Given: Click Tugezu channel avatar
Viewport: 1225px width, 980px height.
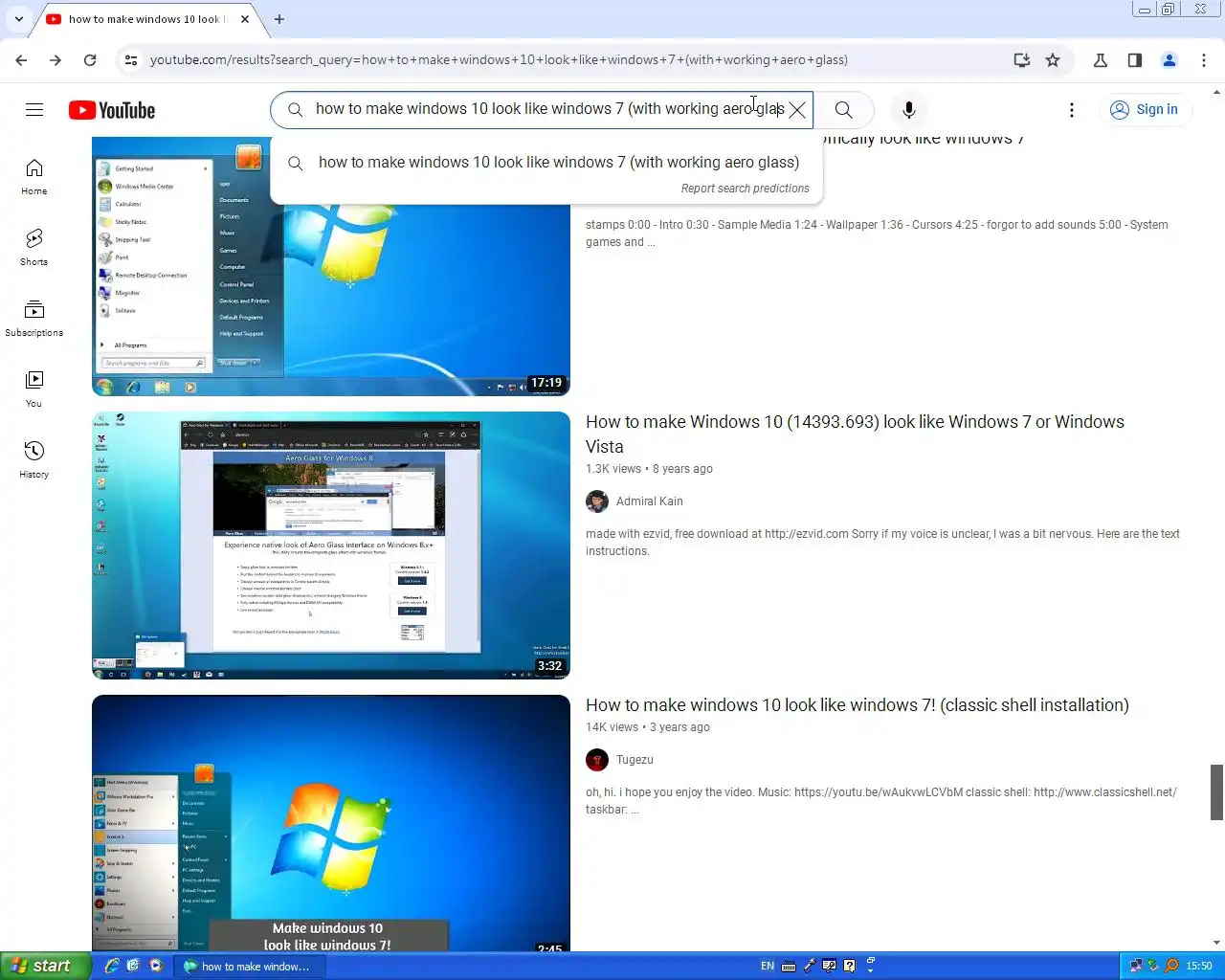Looking at the screenshot, I should pos(597,760).
